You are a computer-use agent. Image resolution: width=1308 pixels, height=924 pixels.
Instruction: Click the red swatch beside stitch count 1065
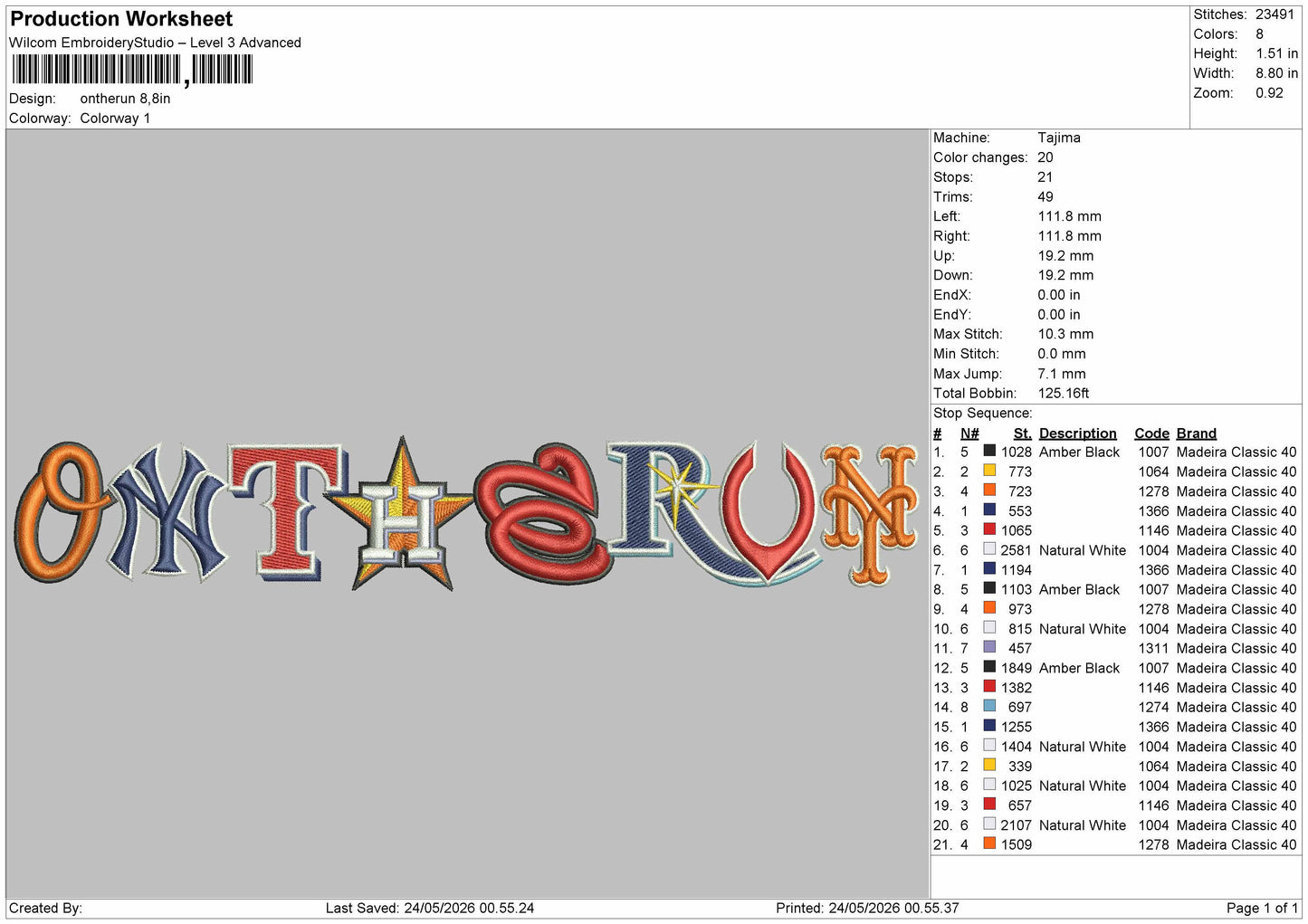click(989, 529)
